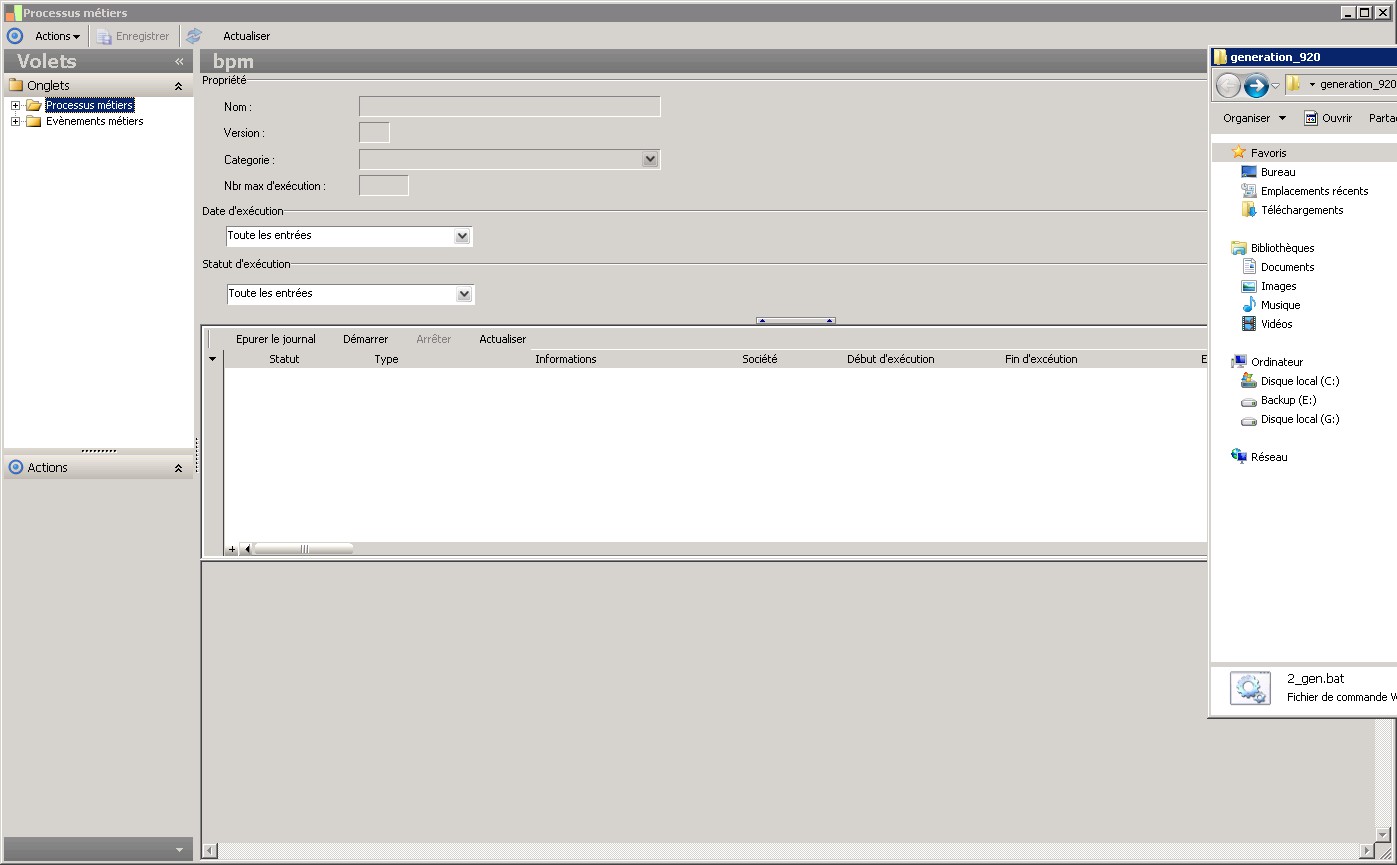Open Images library in Explorer

pyautogui.click(x=1278, y=286)
